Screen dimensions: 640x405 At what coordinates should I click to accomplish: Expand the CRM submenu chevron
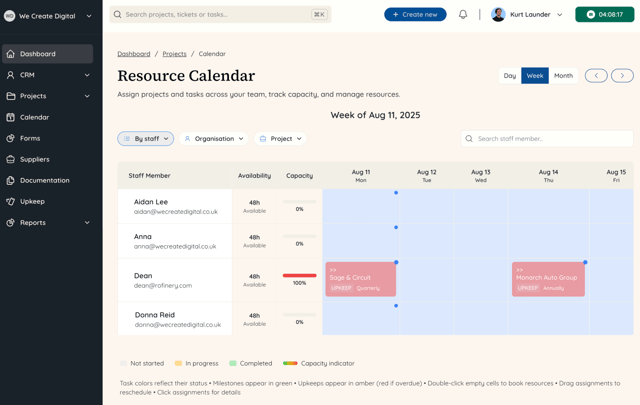coord(87,75)
